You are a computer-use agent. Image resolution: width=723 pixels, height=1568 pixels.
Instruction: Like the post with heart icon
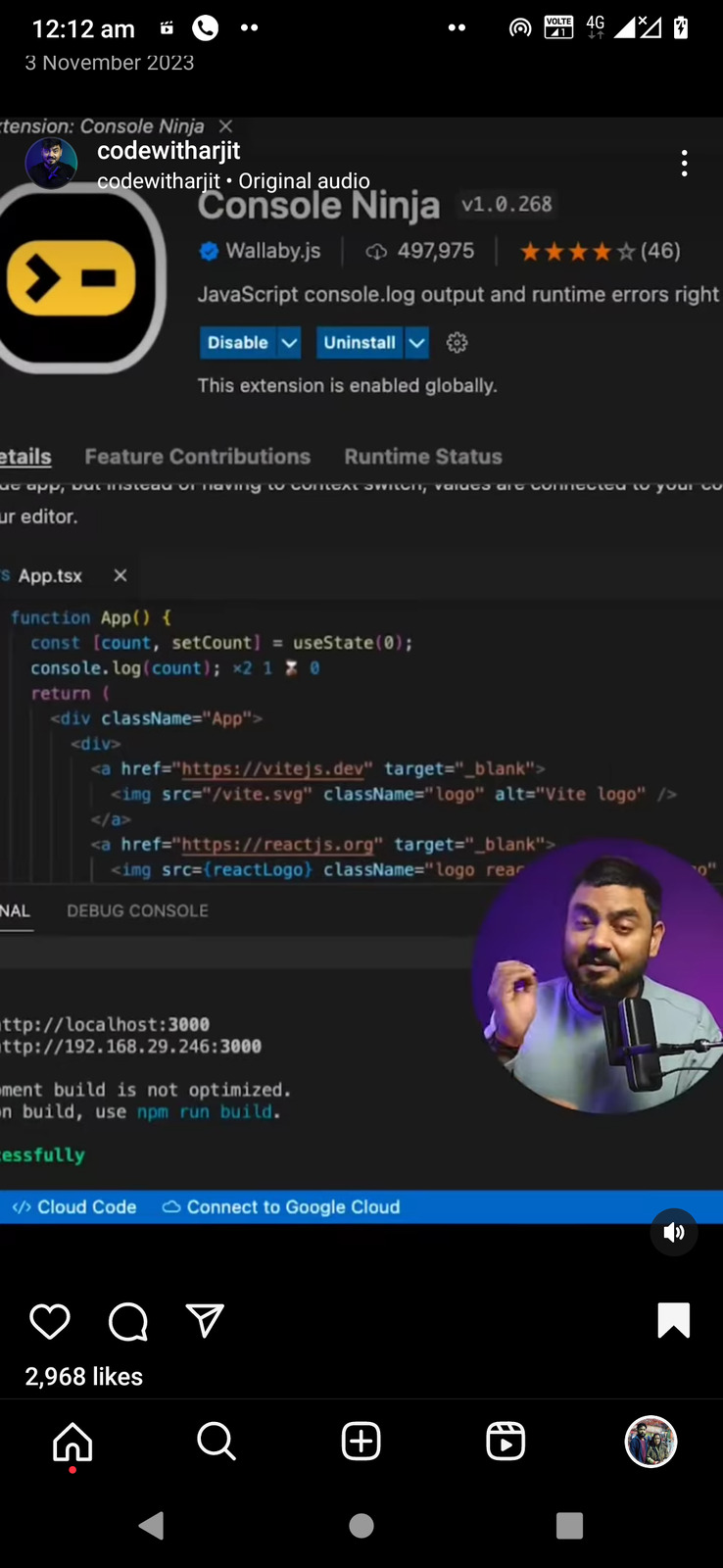coord(50,1322)
